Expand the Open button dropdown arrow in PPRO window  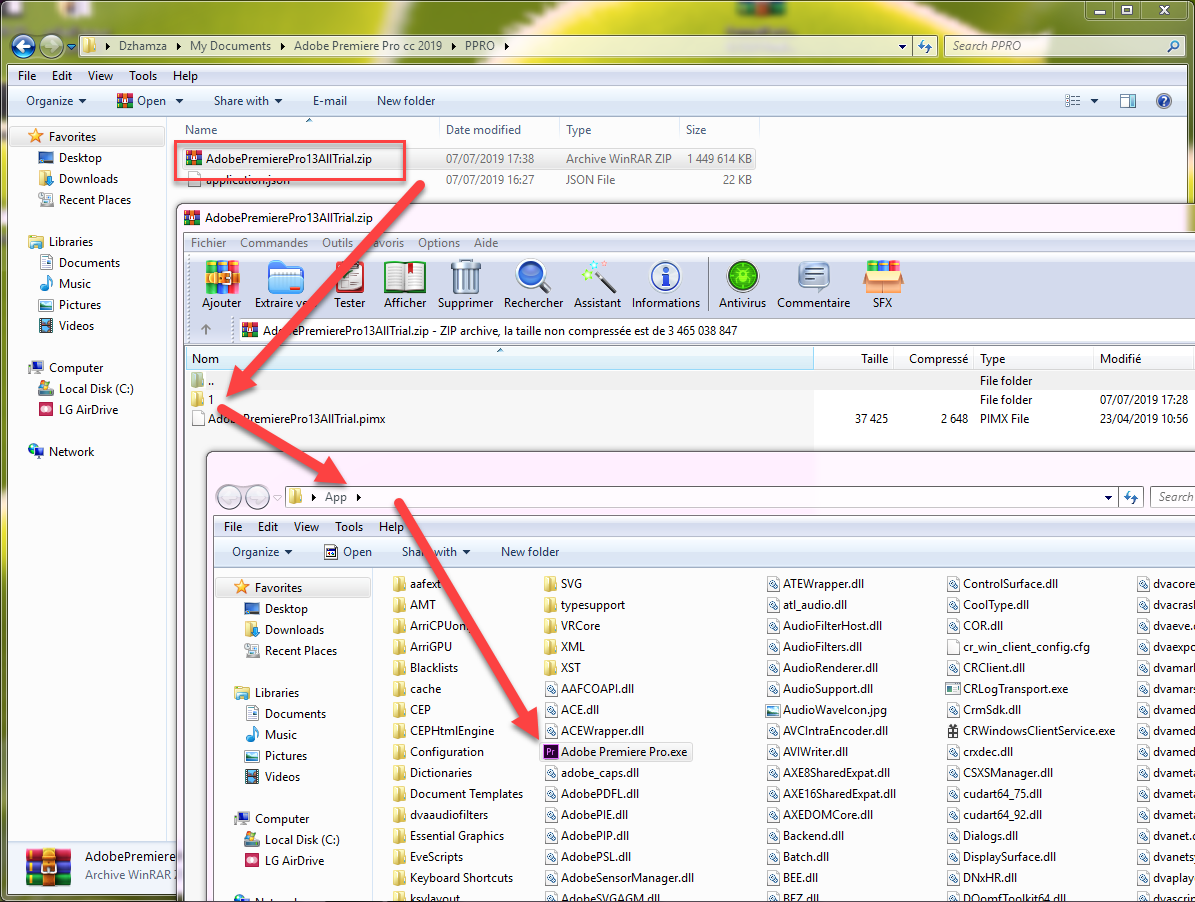click(180, 101)
